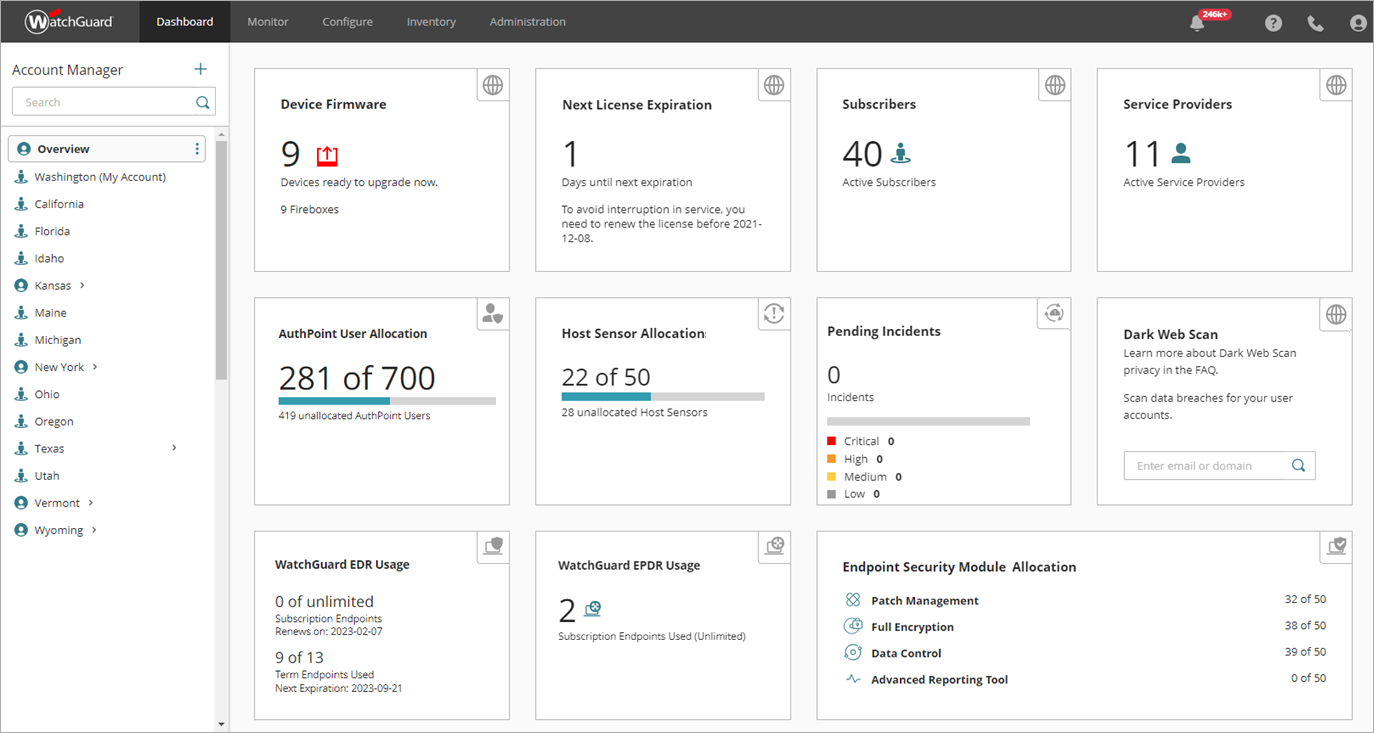Open the help question mark icon
The image size is (1374, 733).
pyautogui.click(x=1273, y=23)
